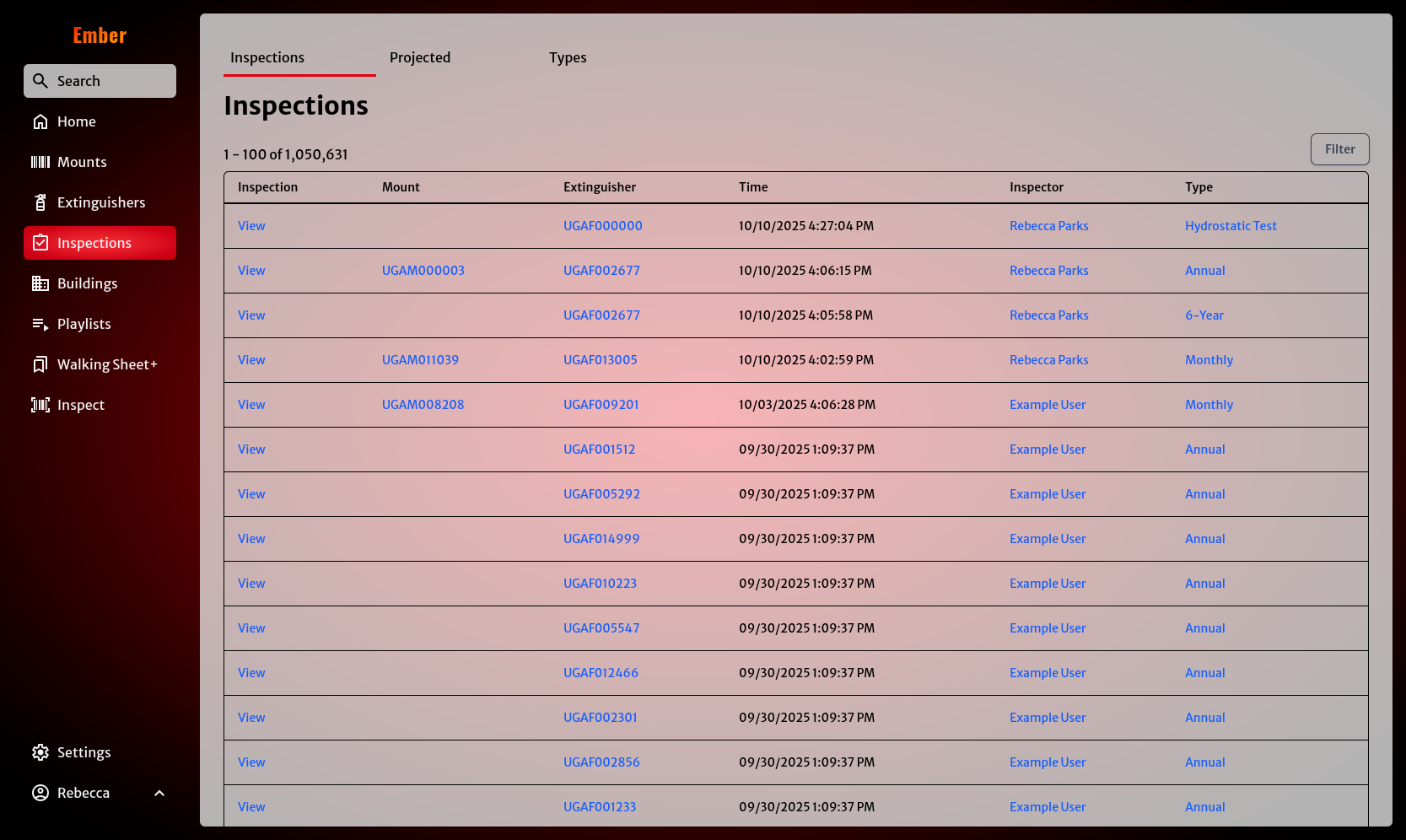Click the magnifier icon in the search bar
1406x840 pixels.
(40, 80)
